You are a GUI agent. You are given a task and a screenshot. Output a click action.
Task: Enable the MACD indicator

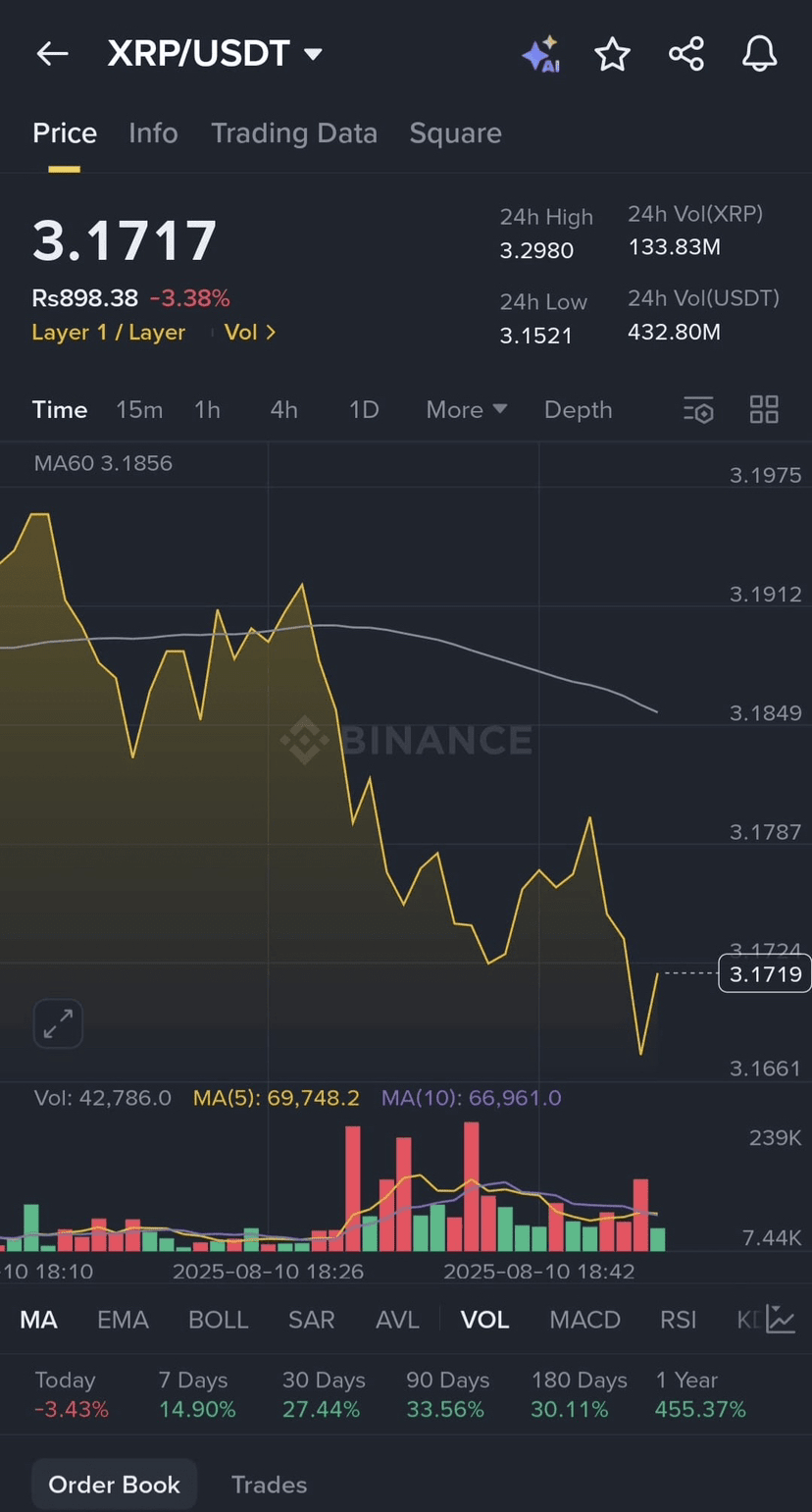click(x=584, y=1320)
